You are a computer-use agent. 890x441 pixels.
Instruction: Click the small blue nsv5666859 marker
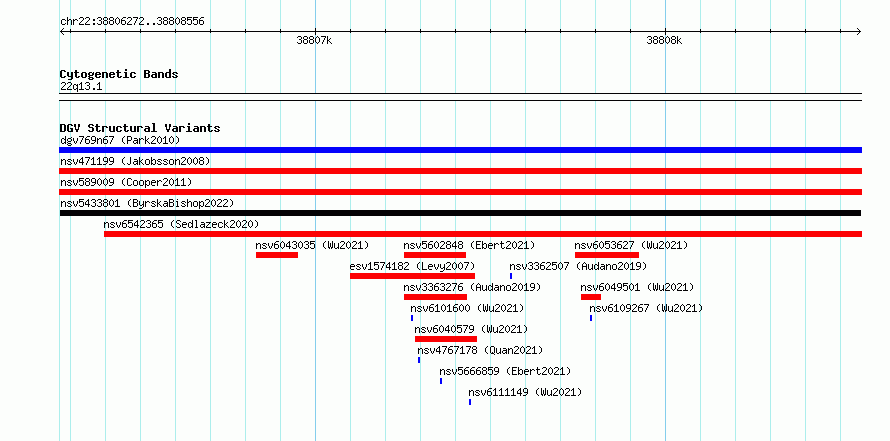[441, 381]
